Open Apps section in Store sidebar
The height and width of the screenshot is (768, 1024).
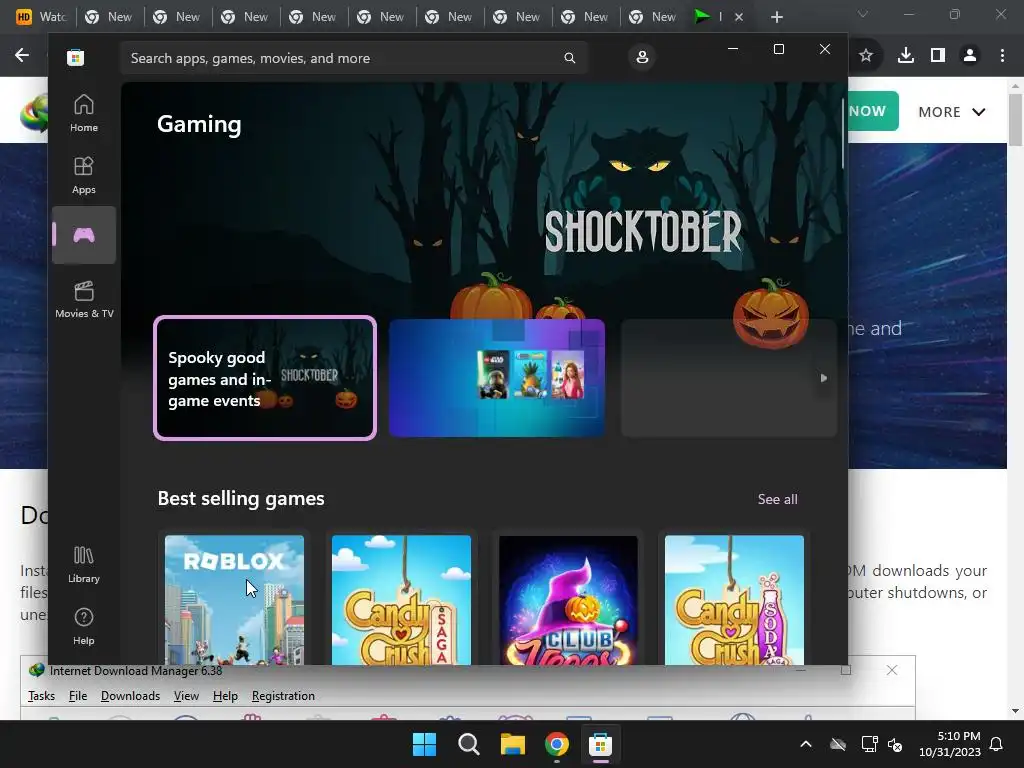coord(84,176)
